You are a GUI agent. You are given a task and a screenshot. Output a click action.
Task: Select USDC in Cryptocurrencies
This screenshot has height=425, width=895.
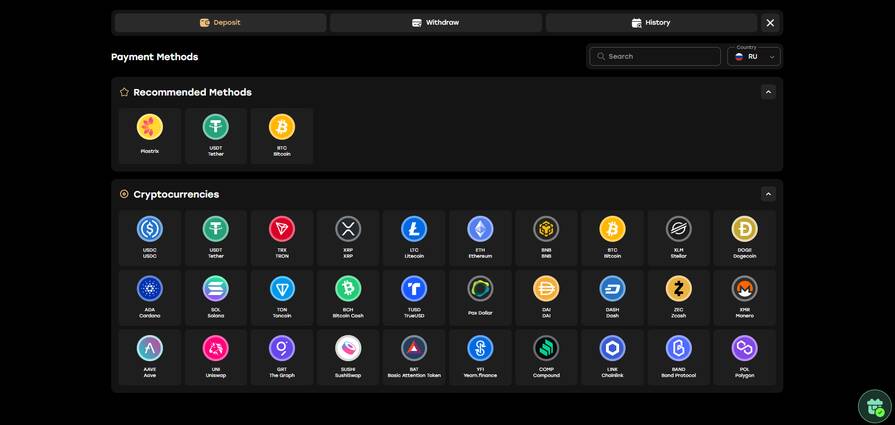[x=150, y=237]
